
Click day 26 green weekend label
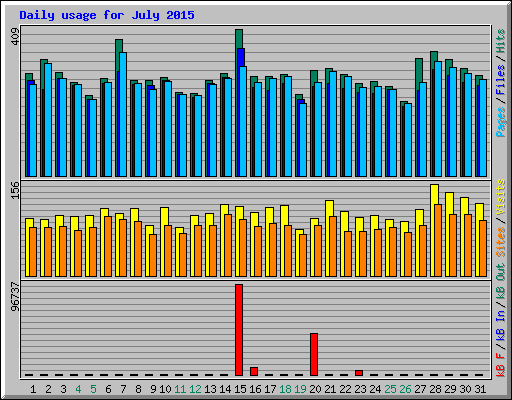coord(405,389)
